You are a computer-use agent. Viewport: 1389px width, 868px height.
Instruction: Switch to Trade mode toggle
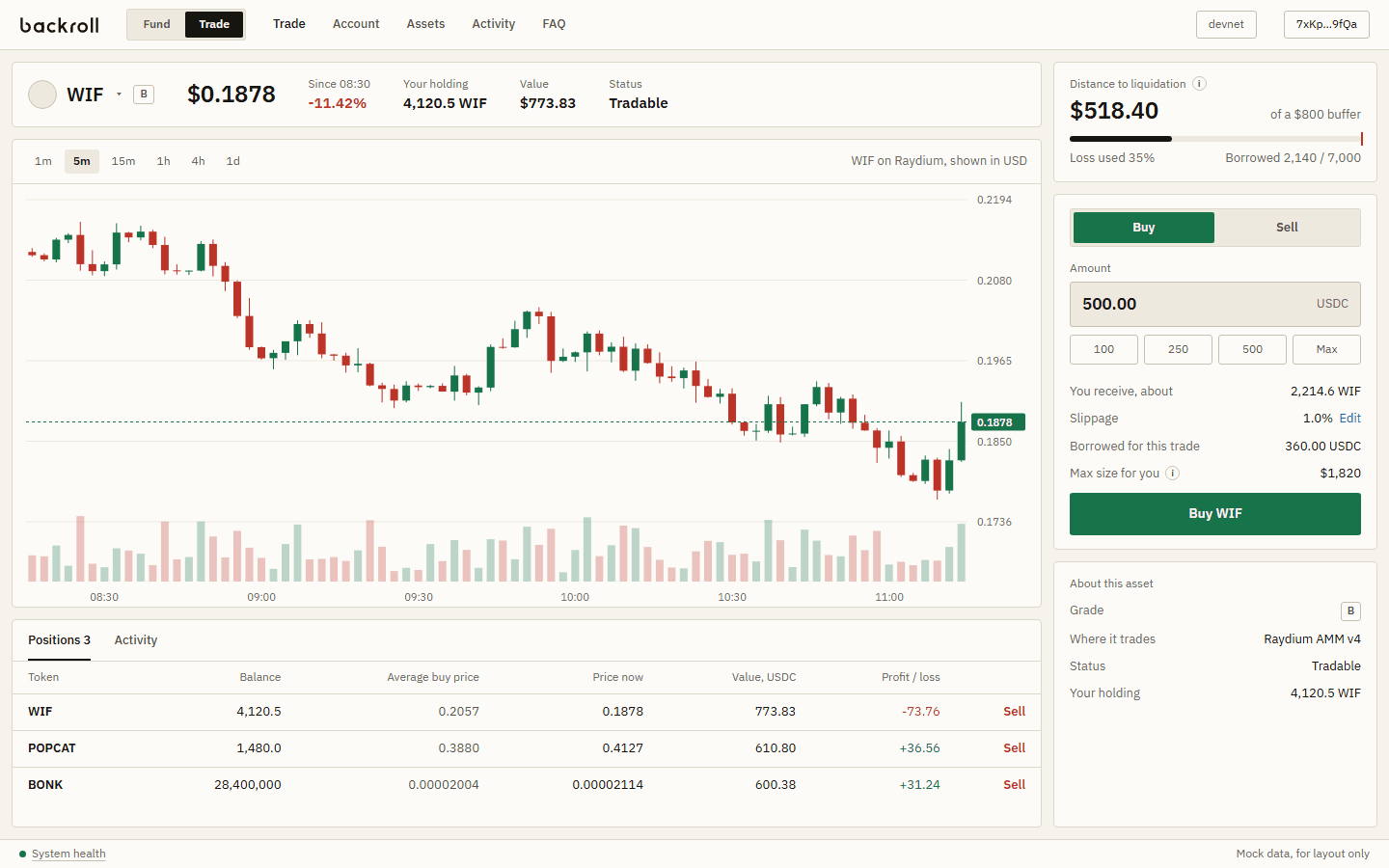click(214, 24)
